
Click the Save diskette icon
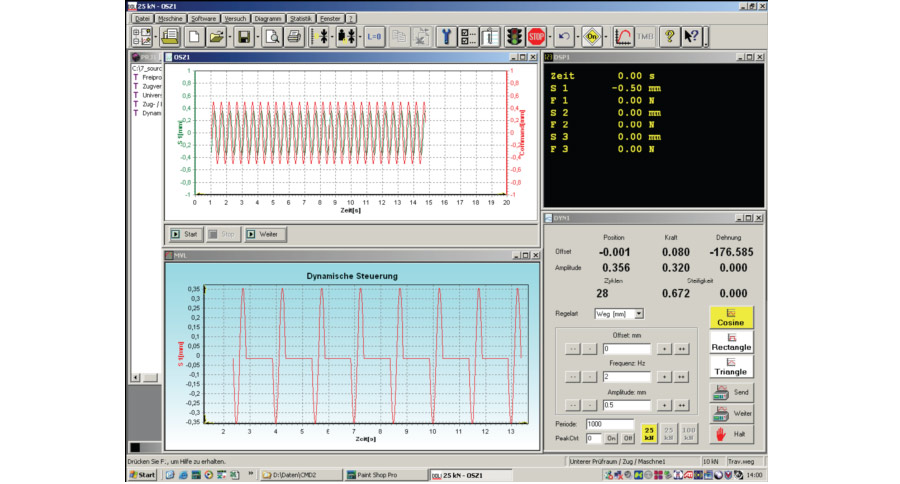pyautogui.click(x=243, y=37)
